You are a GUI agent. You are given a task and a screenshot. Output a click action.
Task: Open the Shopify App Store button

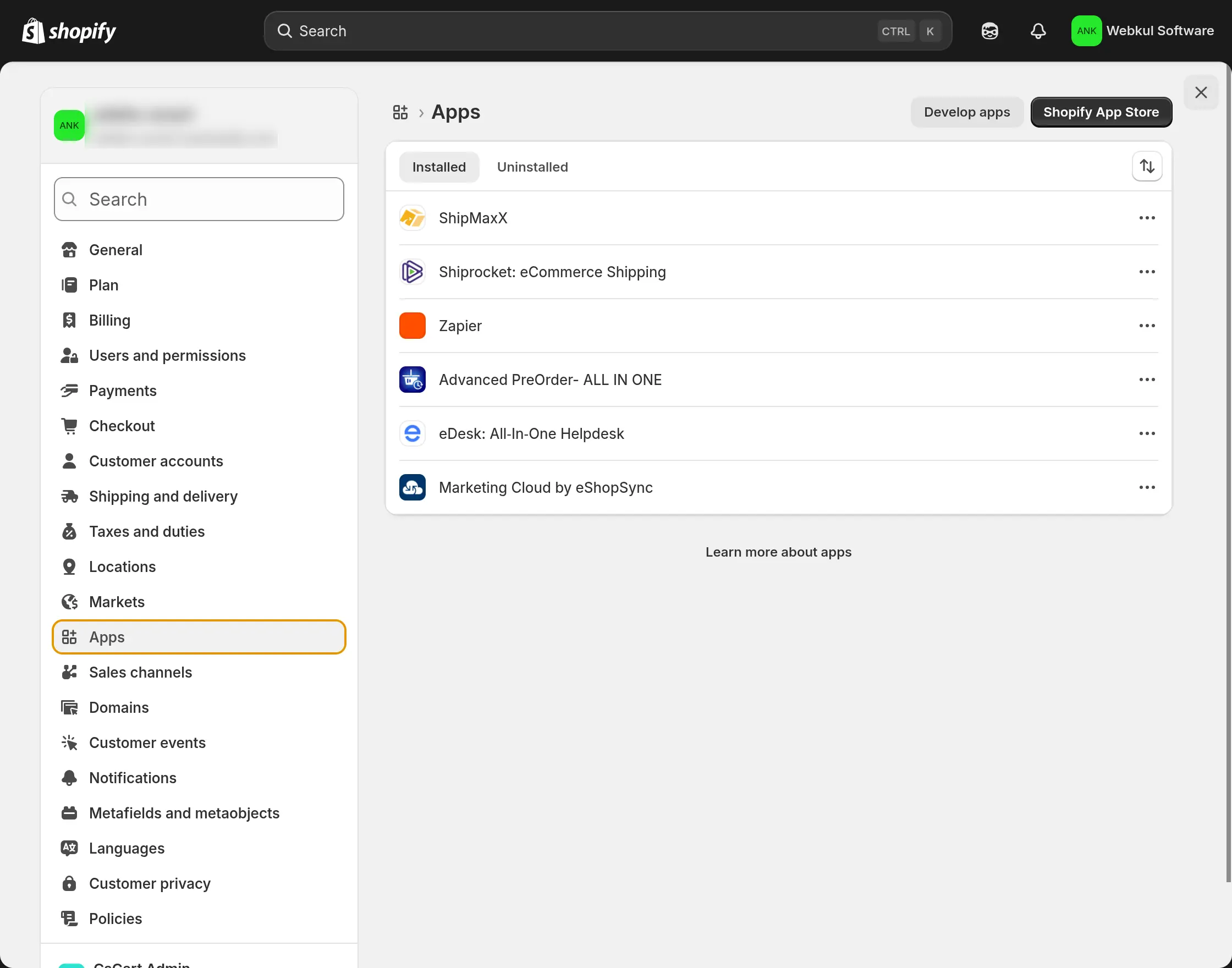(1101, 112)
